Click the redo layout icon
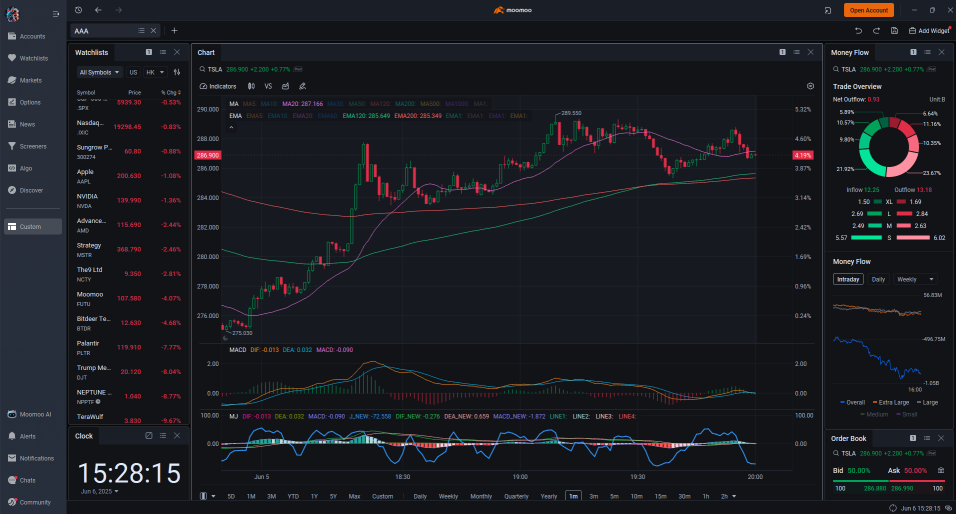 (876, 30)
